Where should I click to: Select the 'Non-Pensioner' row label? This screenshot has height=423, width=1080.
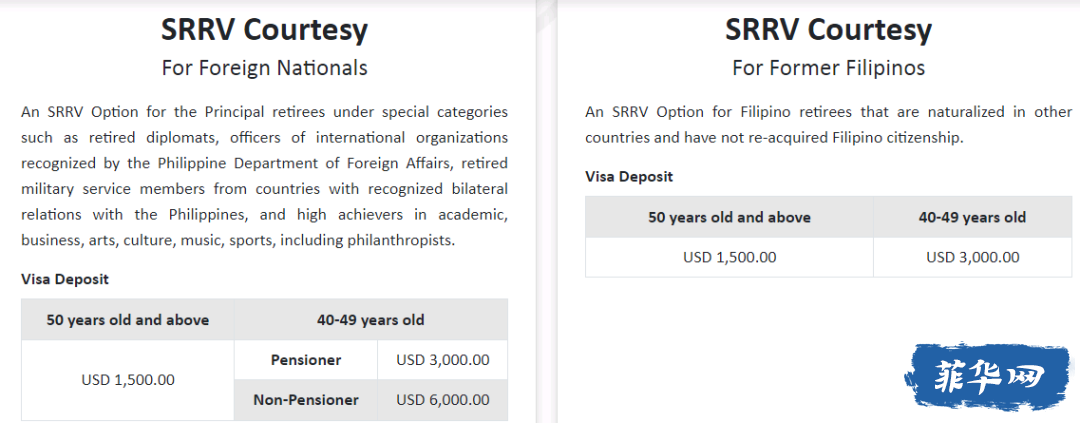pyautogui.click(x=306, y=400)
